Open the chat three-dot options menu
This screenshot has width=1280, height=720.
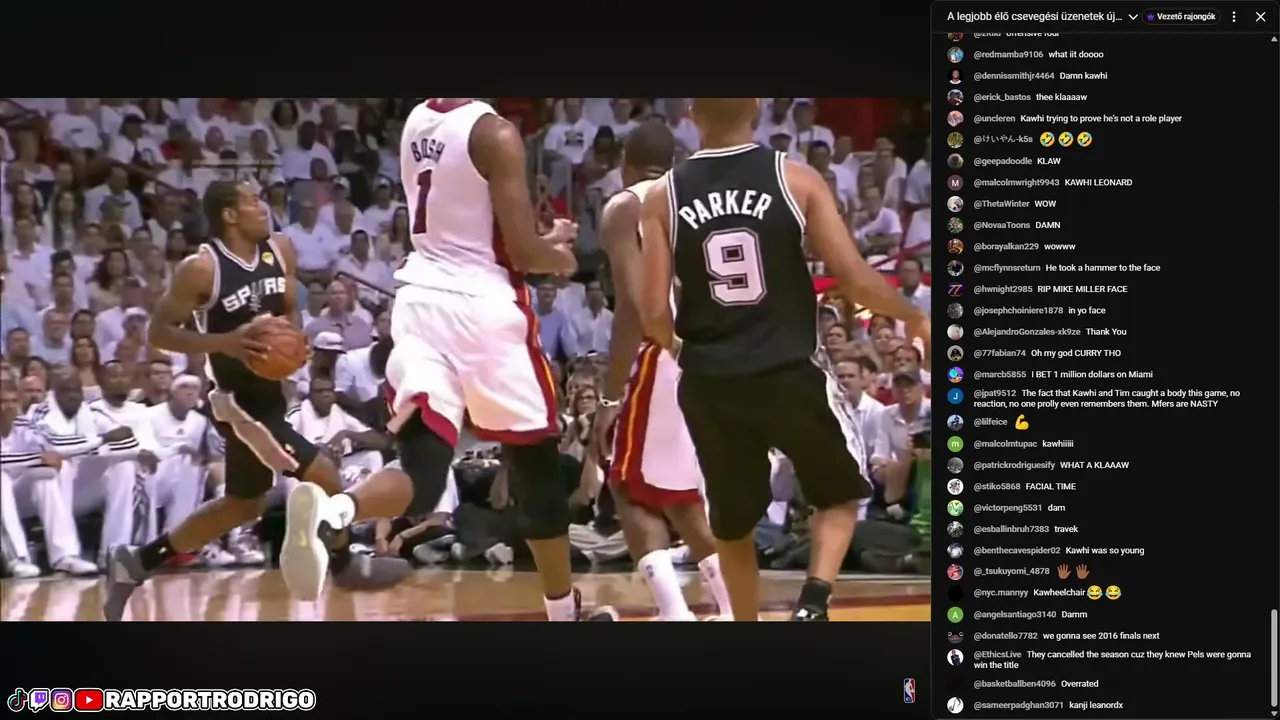pyautogui.click(x=1234, y=16)
